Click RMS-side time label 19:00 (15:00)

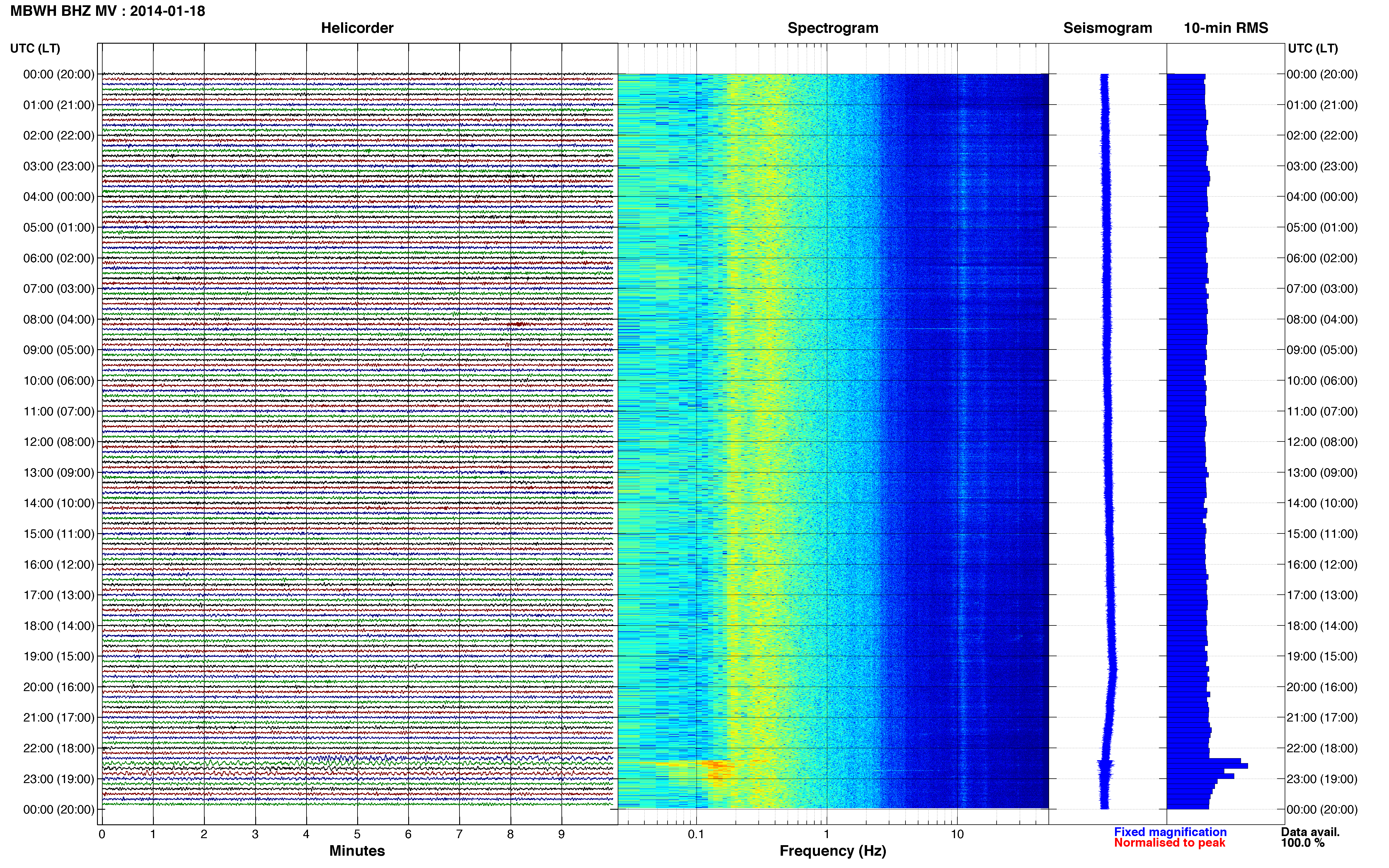point(1322,657)
